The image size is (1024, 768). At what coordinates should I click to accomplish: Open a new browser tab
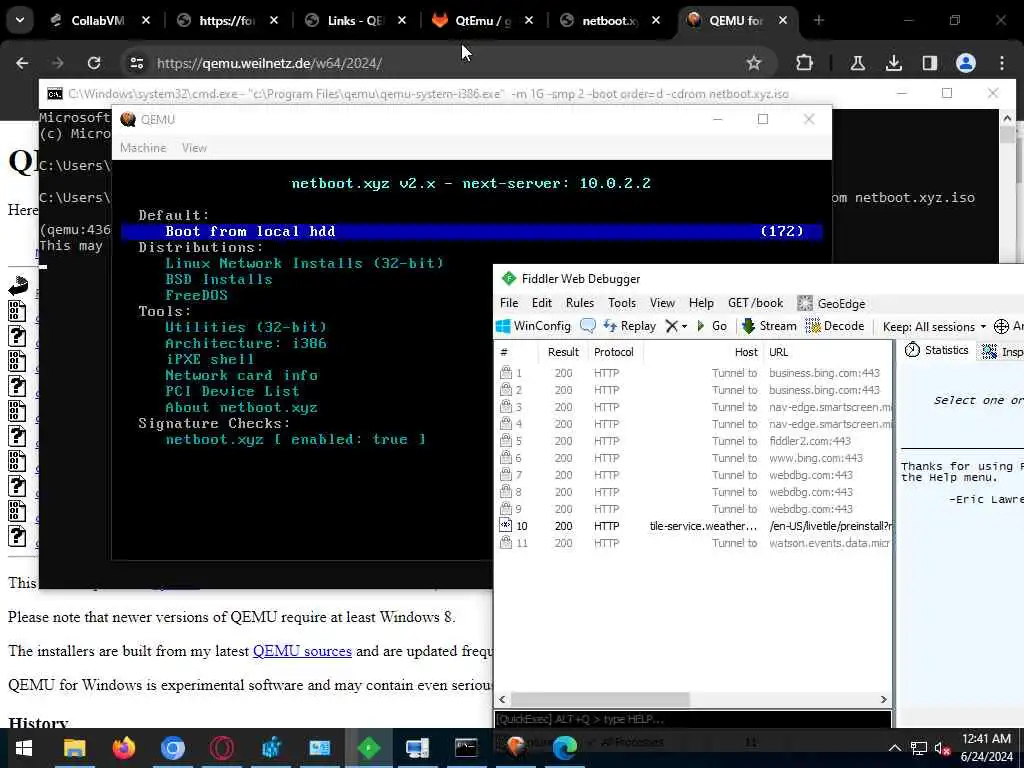818,21
